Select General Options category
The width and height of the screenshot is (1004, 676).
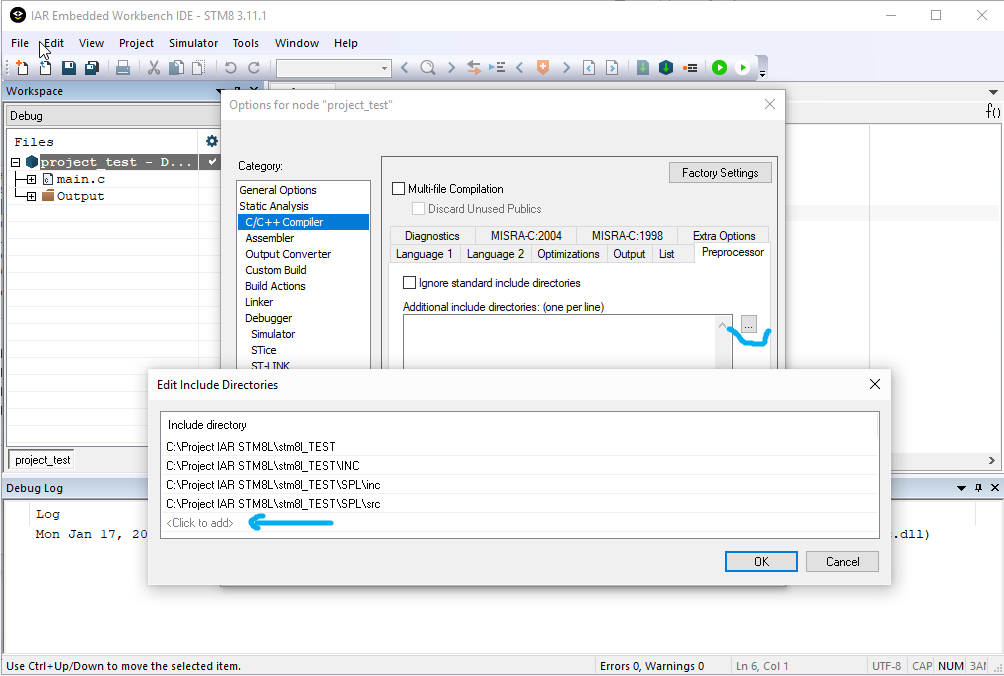point(278,190)
